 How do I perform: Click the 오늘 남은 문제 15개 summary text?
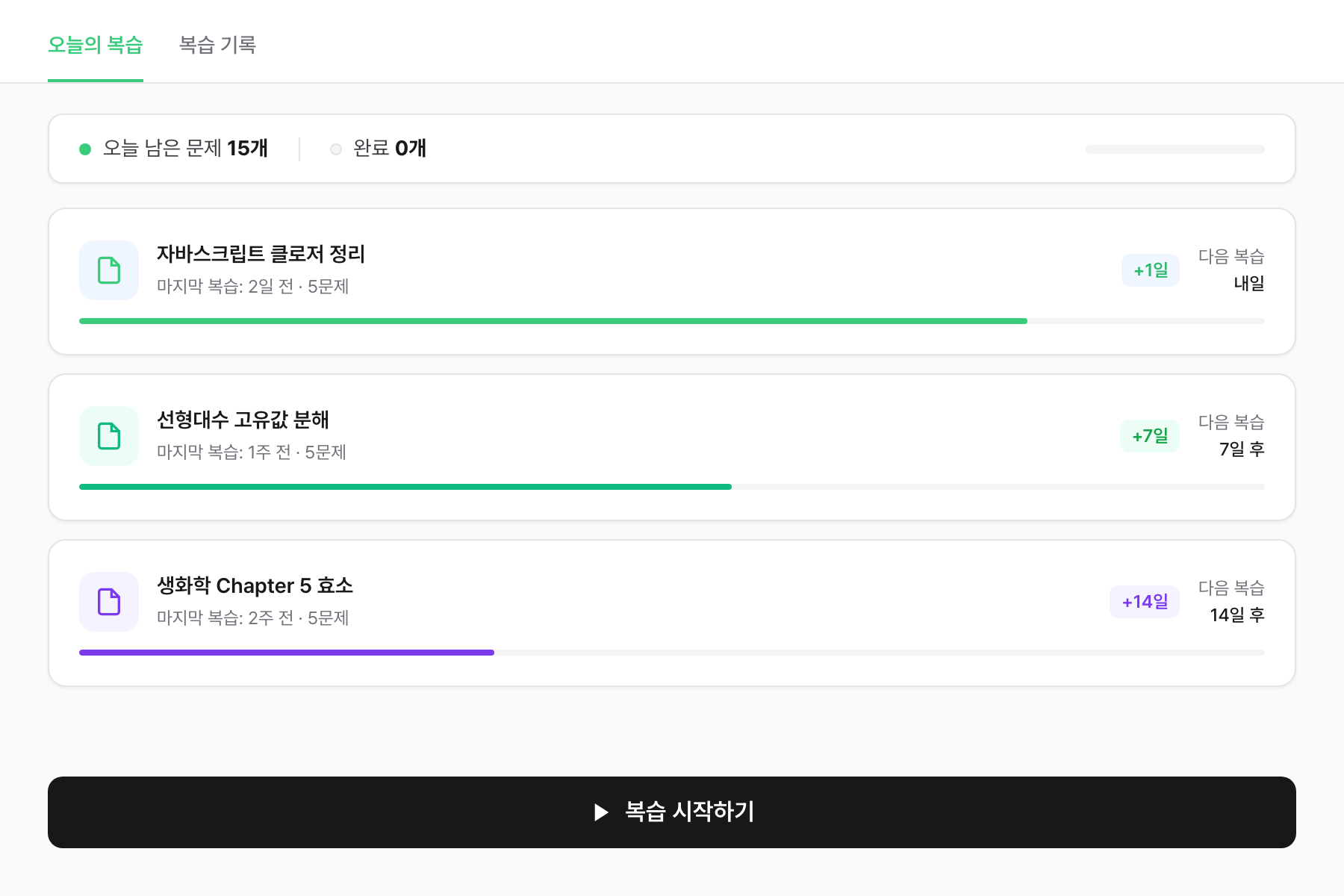click(x=185, y=149)
